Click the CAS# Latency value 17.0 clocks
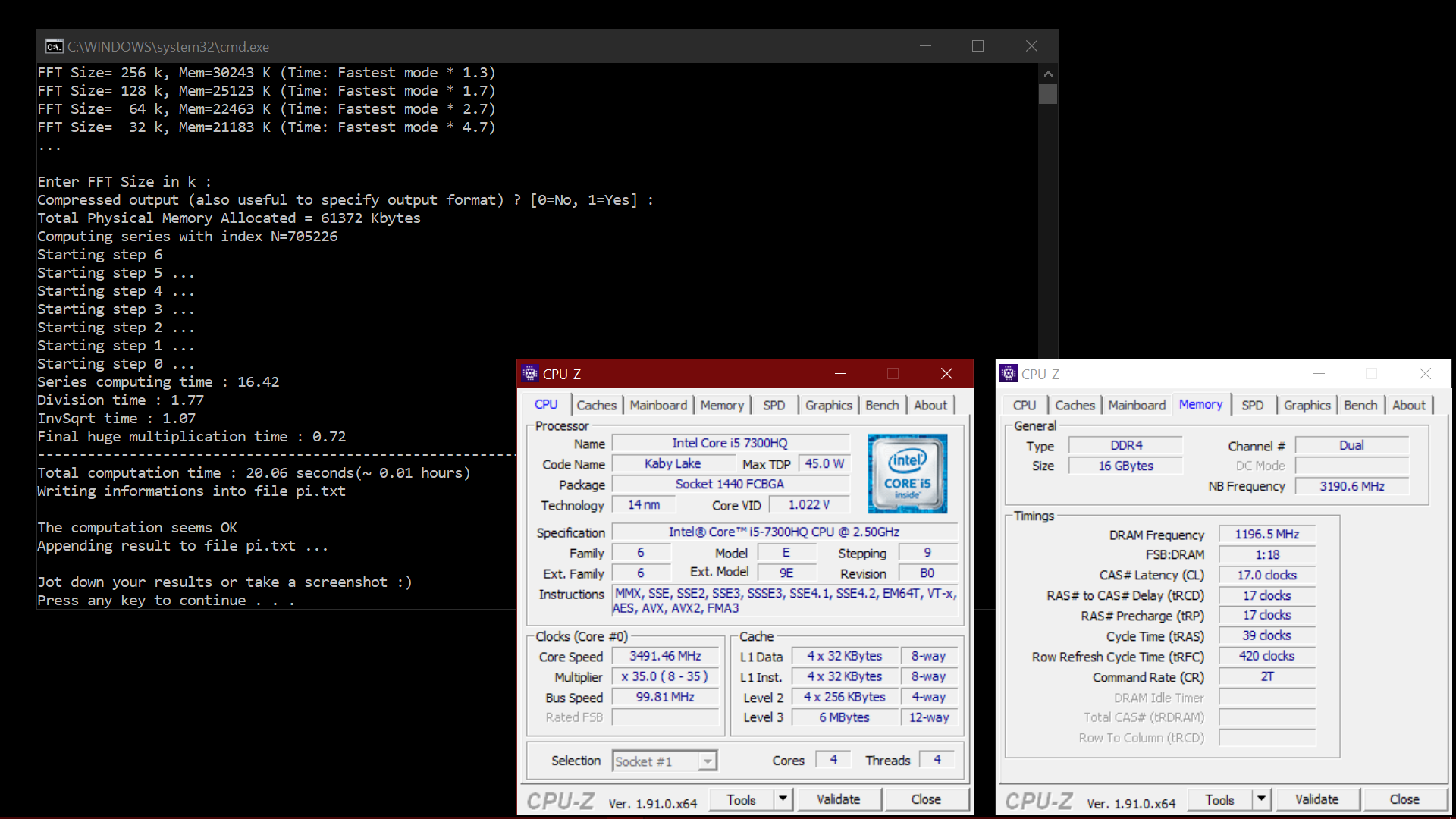Viewport: 1456px width, 819px height. [1266, 575]
